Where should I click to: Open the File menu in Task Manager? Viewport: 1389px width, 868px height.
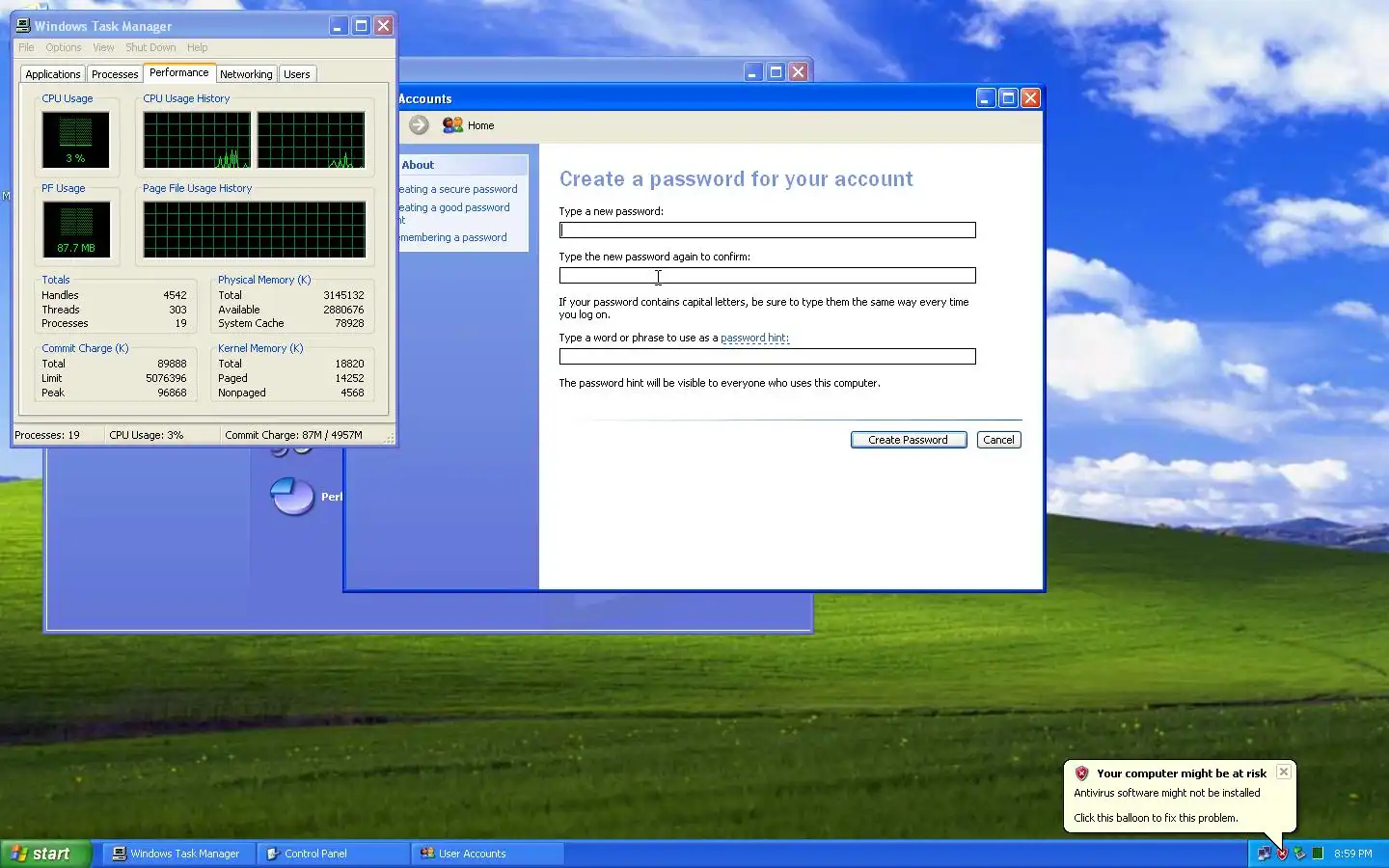26,47
